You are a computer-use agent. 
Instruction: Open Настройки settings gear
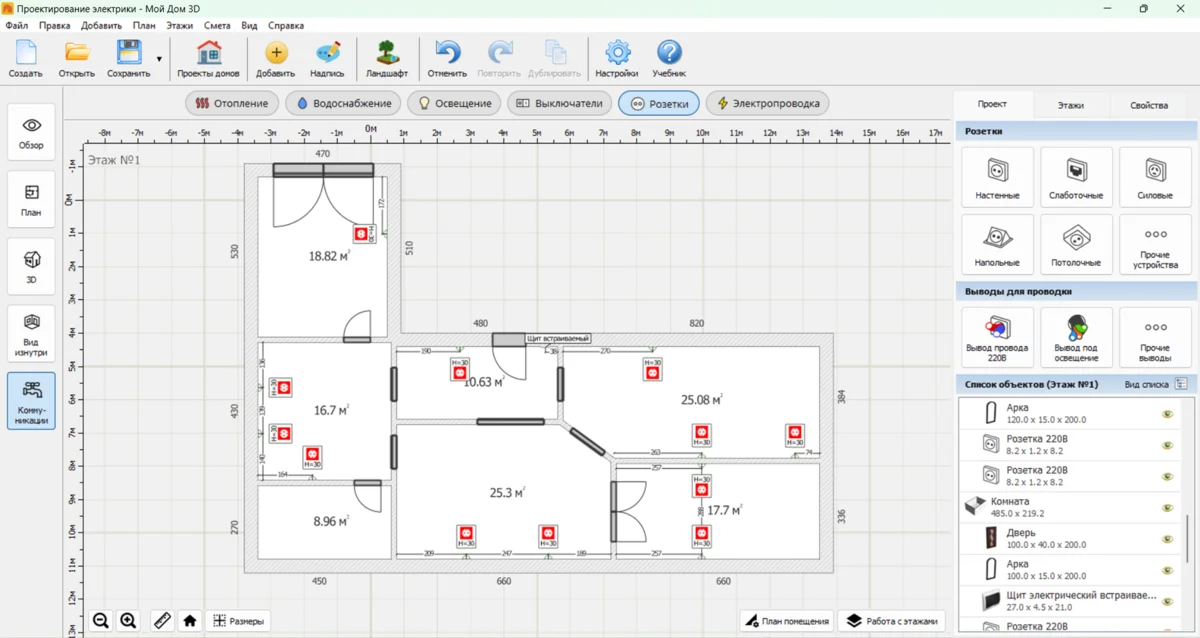[x=617, y=59]
